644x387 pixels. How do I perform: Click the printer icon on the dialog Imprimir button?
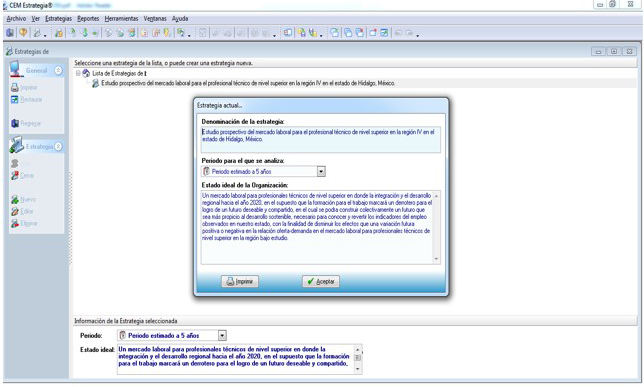pos(230,281)
